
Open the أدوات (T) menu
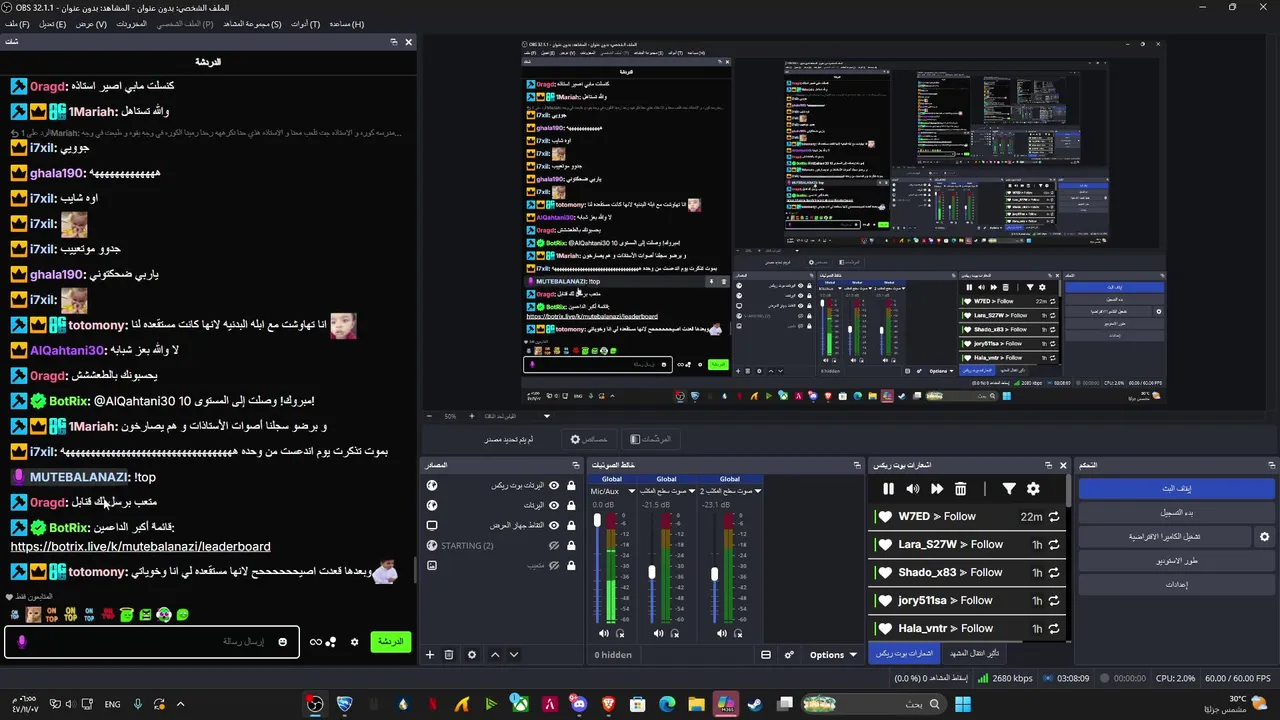point(305,23)
